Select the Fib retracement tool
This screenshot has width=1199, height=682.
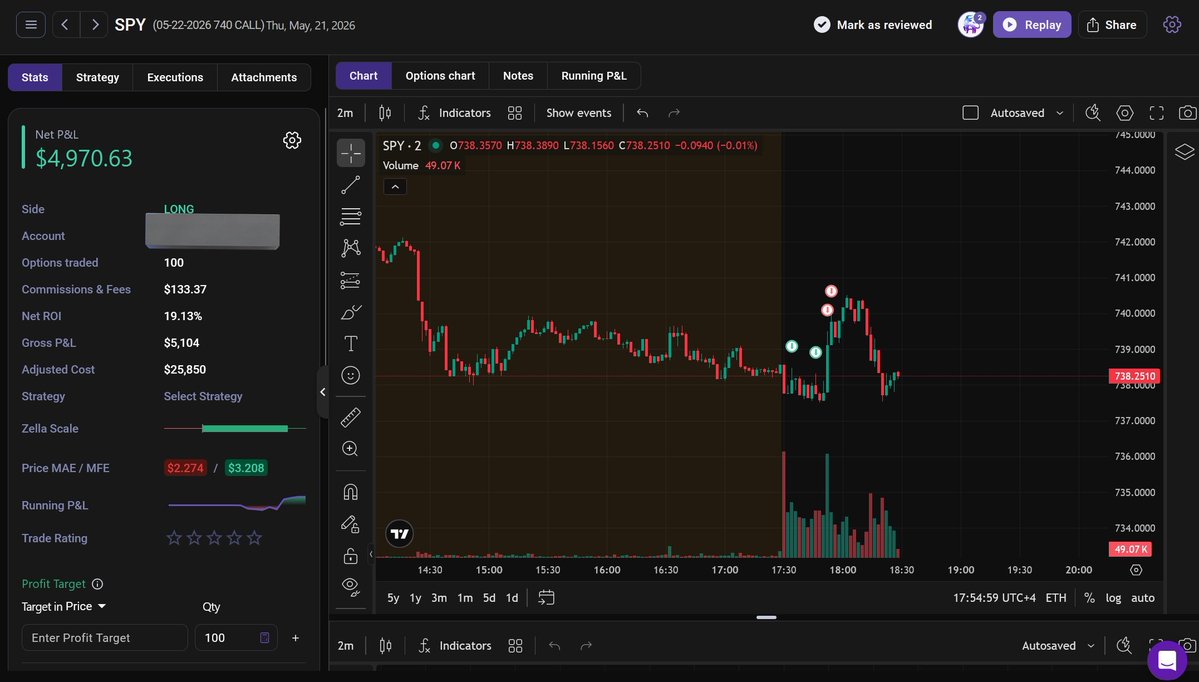351,216
